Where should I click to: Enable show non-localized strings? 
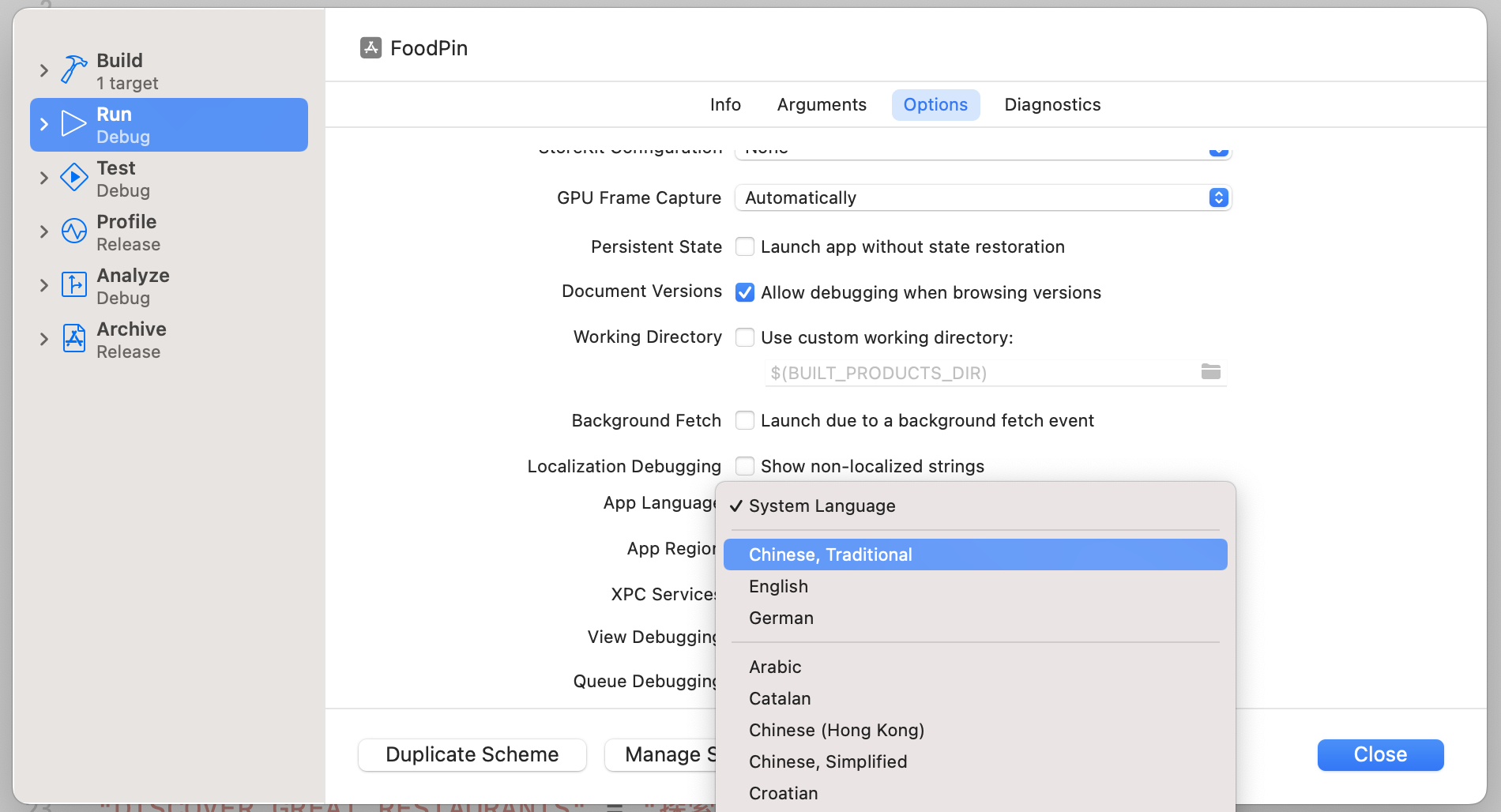pos(745,465)
